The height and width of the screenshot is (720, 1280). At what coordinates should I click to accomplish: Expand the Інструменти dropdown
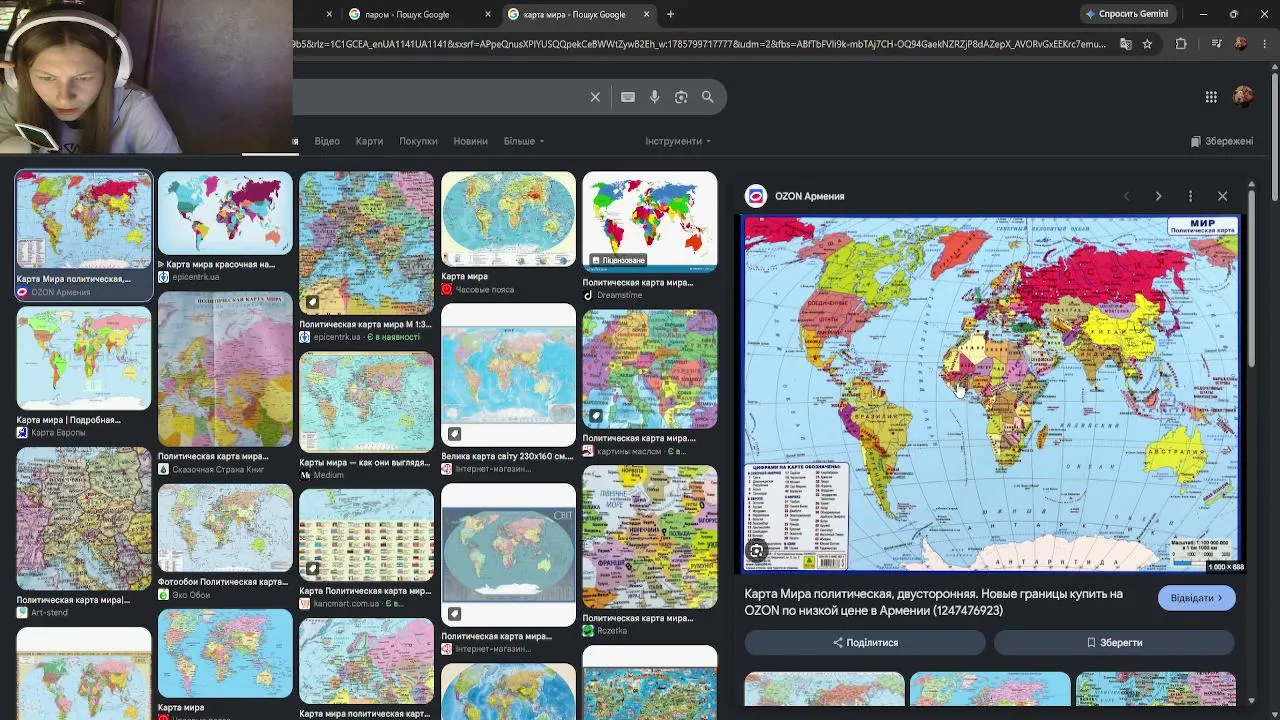(678, 141)
